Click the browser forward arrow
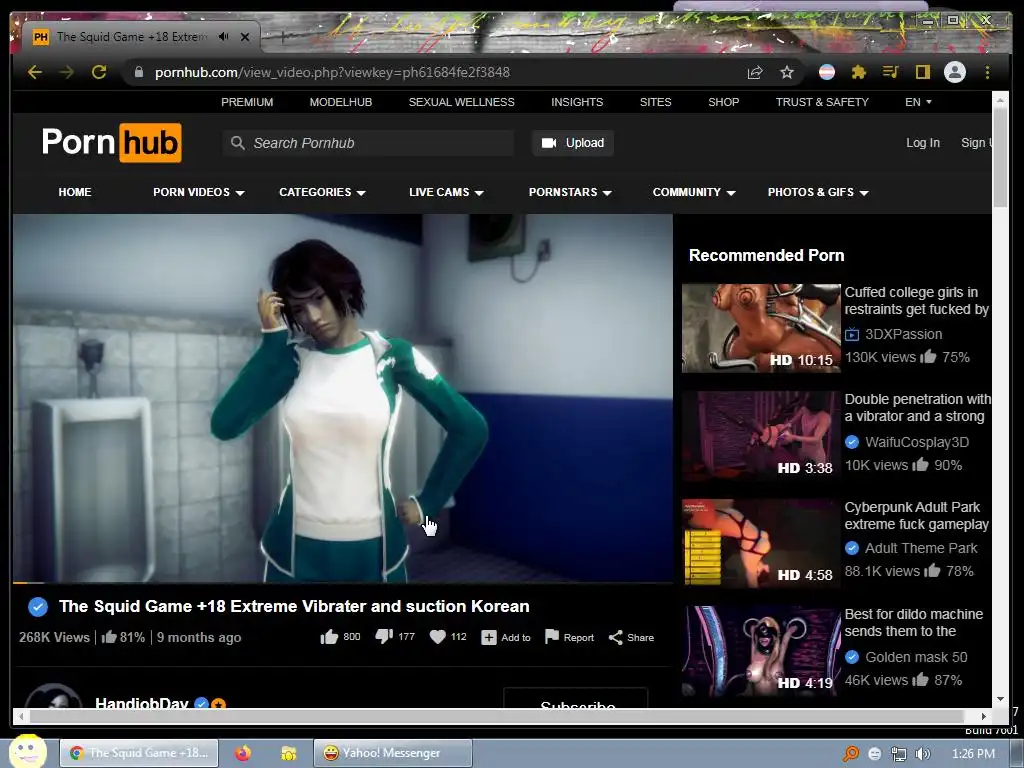This screenshot has height=768, width=1024. tap(67, 72)
